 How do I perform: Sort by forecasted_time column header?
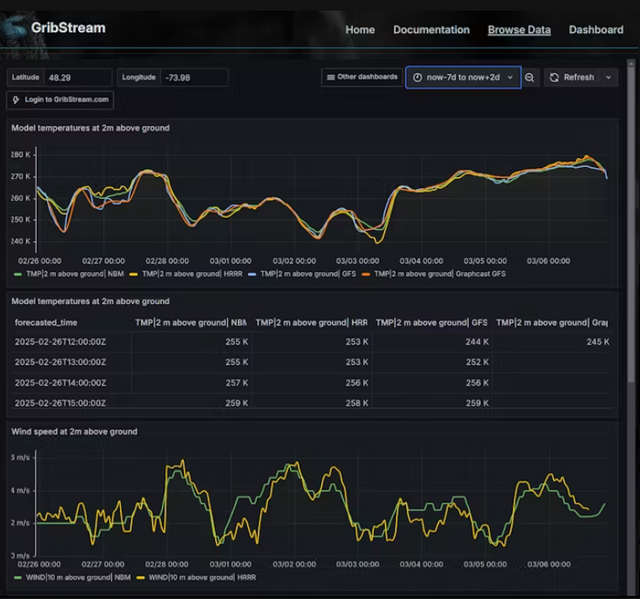pyautogui.click(x=46, y=322)
